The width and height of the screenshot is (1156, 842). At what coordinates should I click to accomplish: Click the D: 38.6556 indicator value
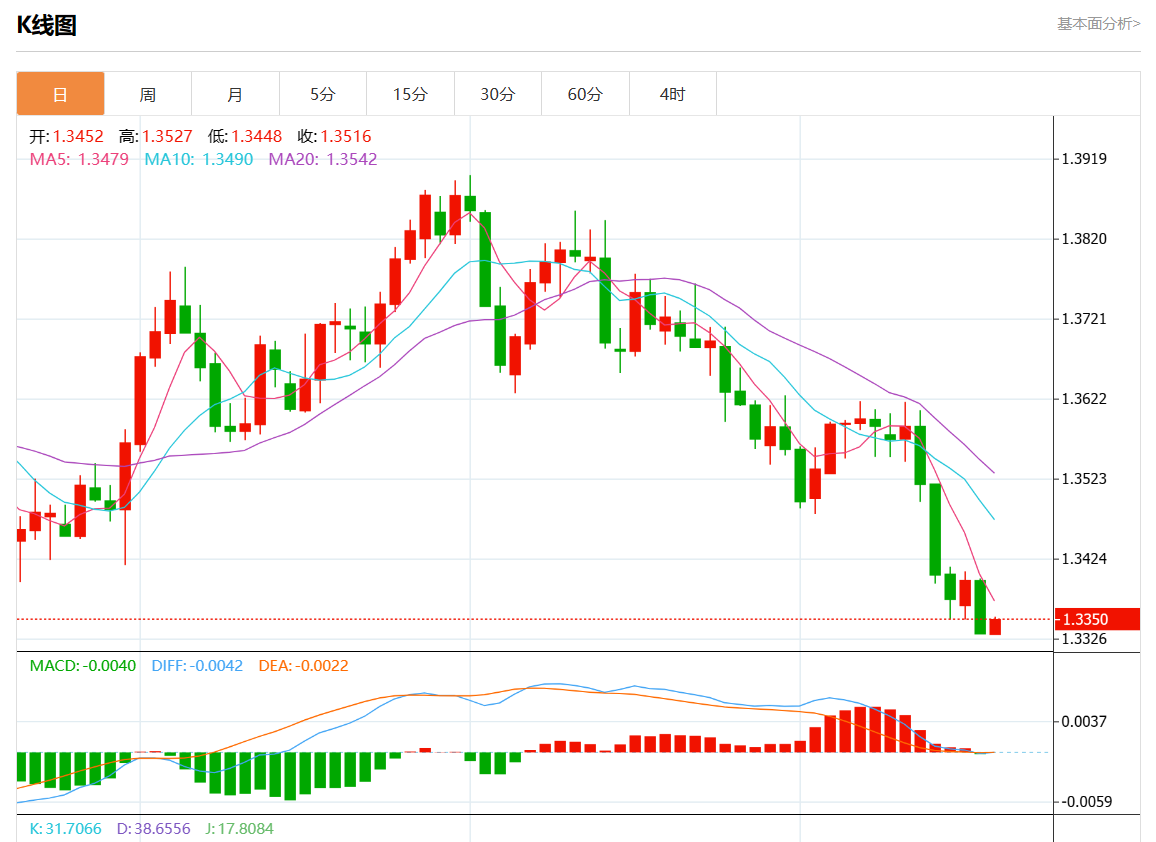tap(153, 829)
